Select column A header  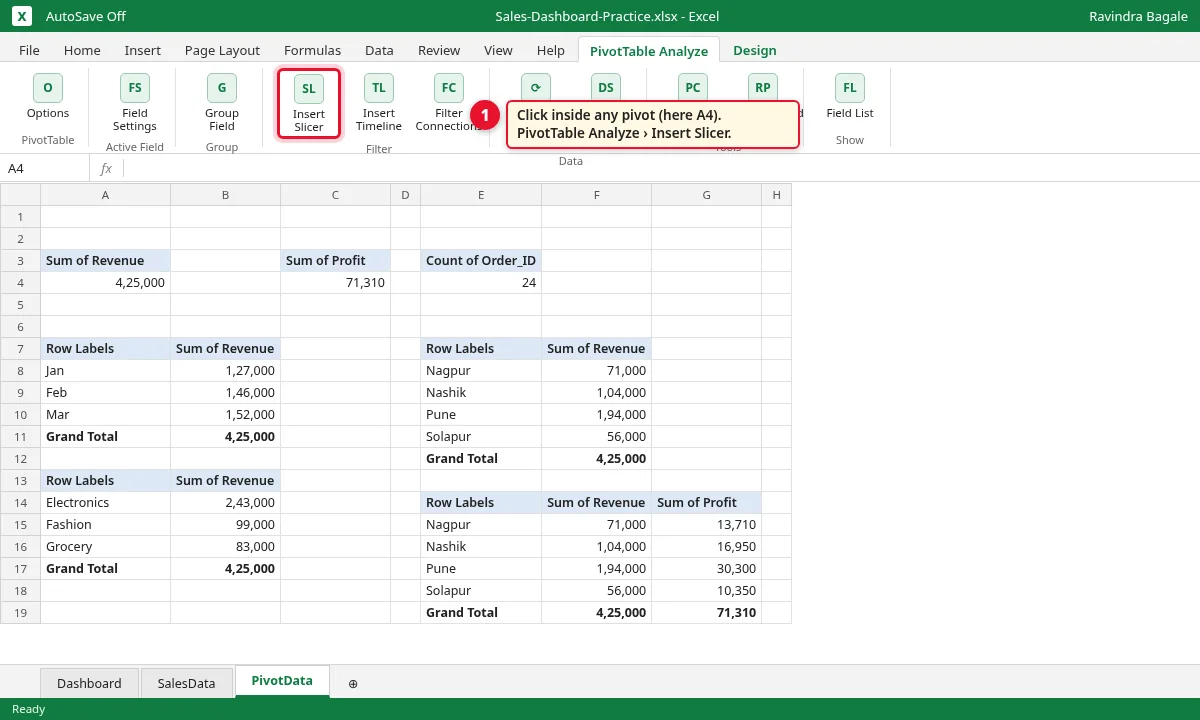click(x=106, y=195)
